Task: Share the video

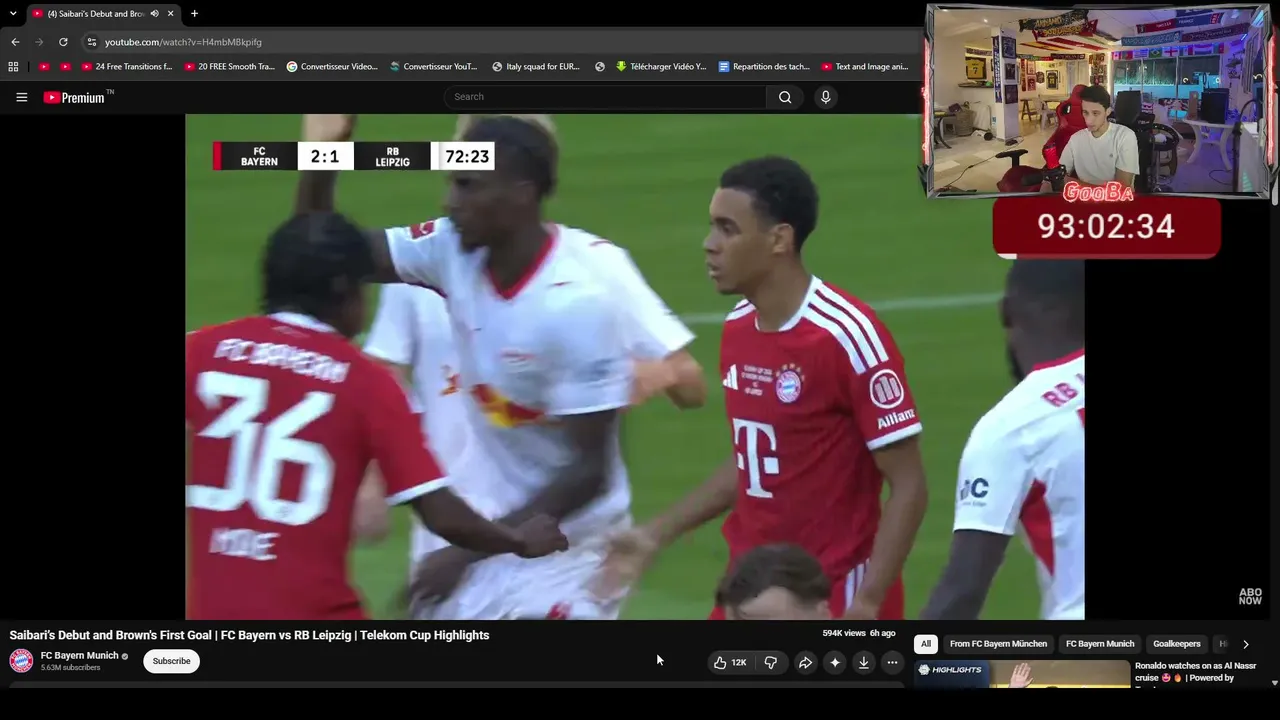Action: (805, 662)
